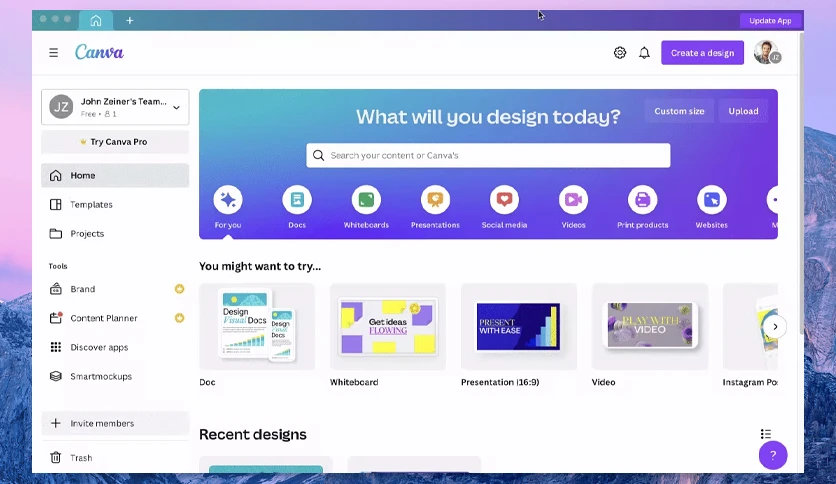Select the Docs category icon
Screen dimensions: 836x484
(x=297, y=200)
